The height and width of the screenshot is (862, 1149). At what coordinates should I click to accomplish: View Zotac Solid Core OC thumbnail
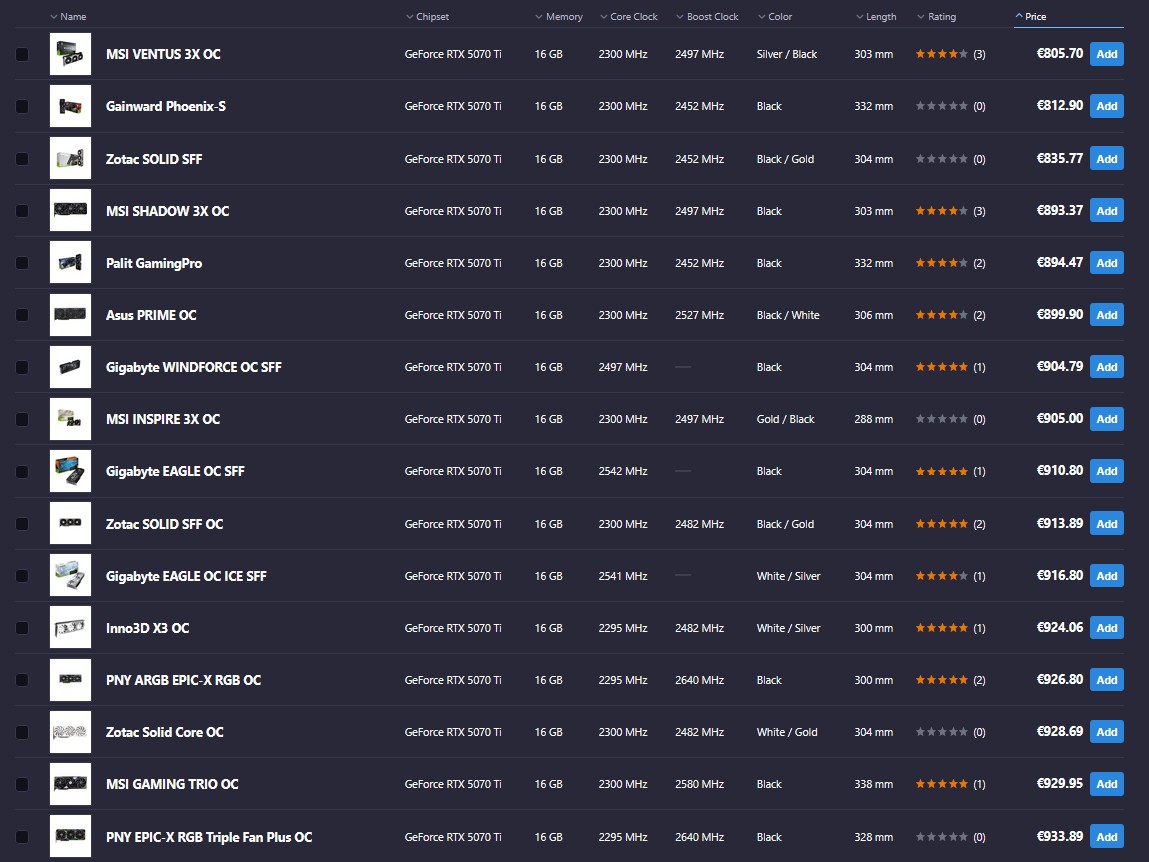click(70, 732)
